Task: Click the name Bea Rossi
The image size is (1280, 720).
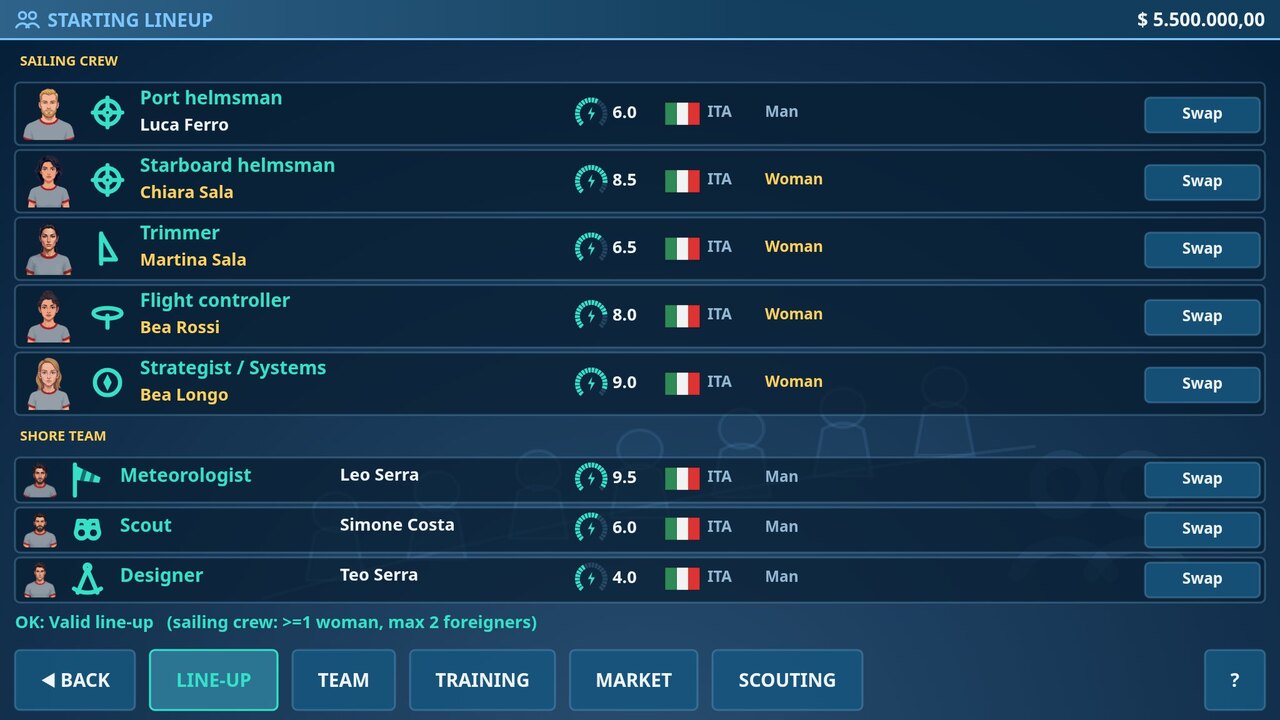Action: tap(180, 327)
